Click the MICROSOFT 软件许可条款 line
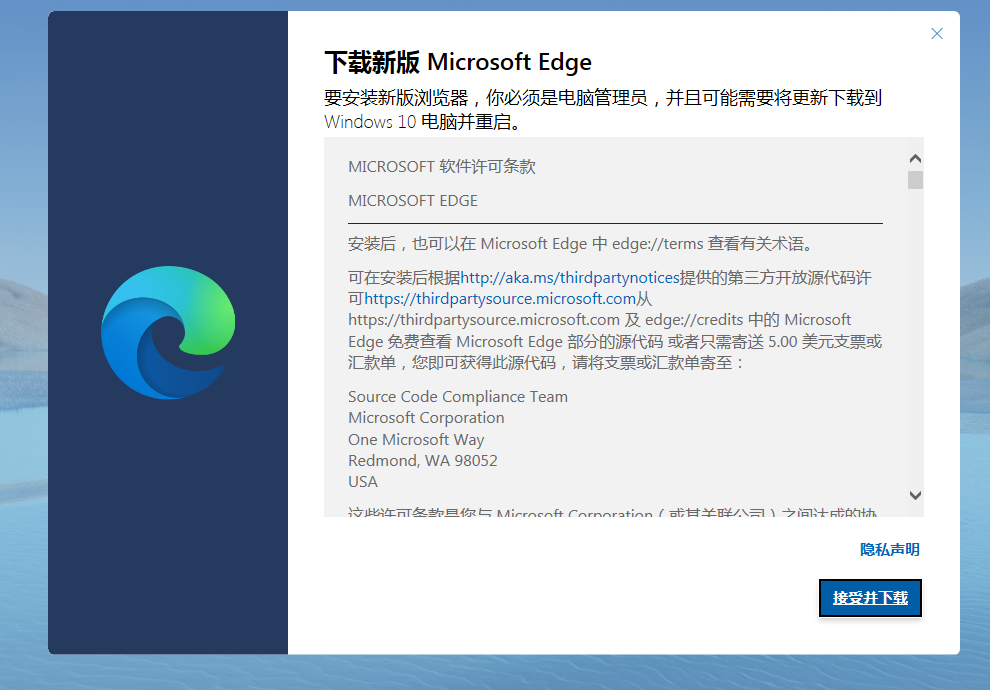This screenshot has height=690, width=990. click(442, 167)
